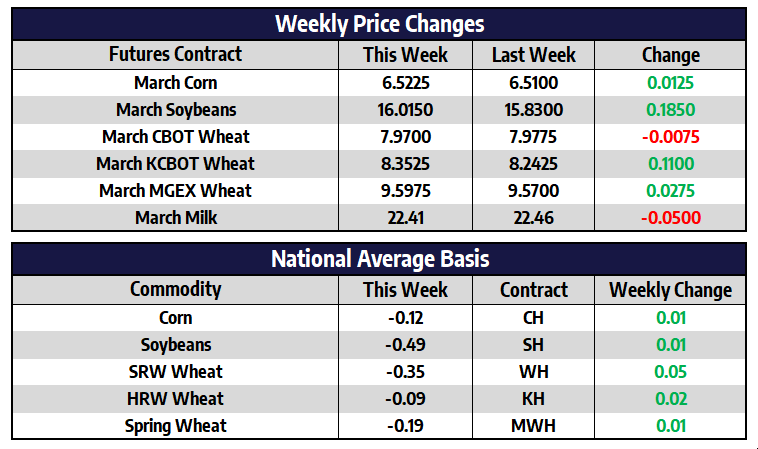Select the March Milk change value -0.0500
Viewport: 758px width, 449px height.
pos(670,217)
